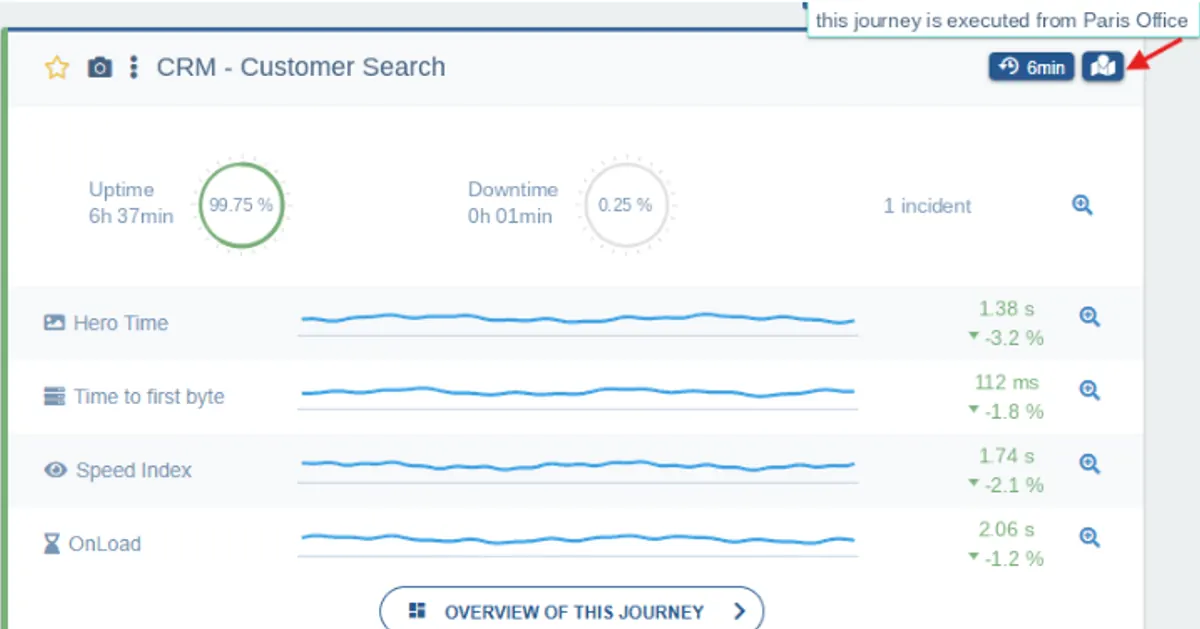Click the Hero Time label
Viewport: 1200px width, 629px height.
point(121,323)
